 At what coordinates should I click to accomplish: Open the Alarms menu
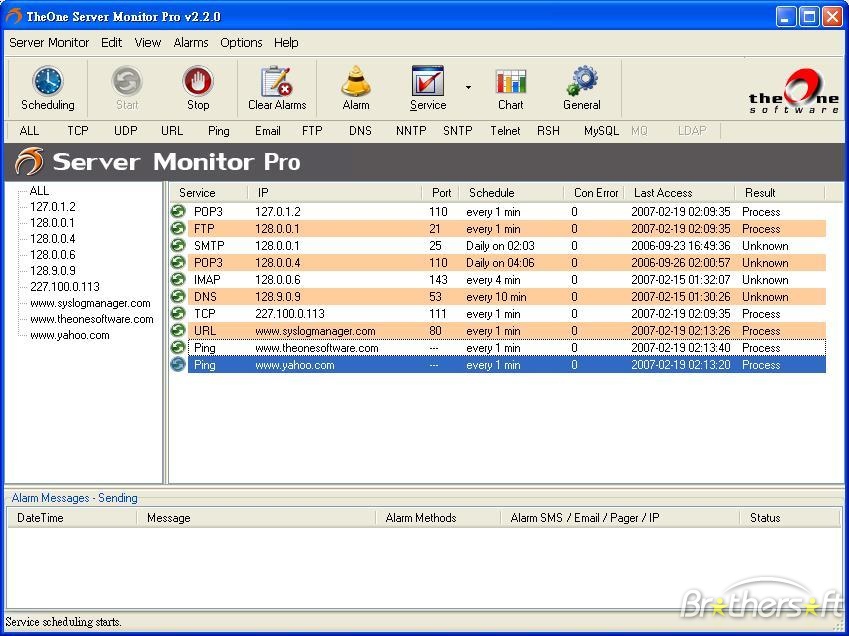[191, 43]
